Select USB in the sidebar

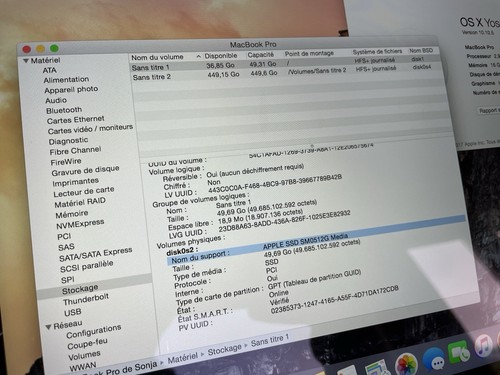tap(73, 313)
